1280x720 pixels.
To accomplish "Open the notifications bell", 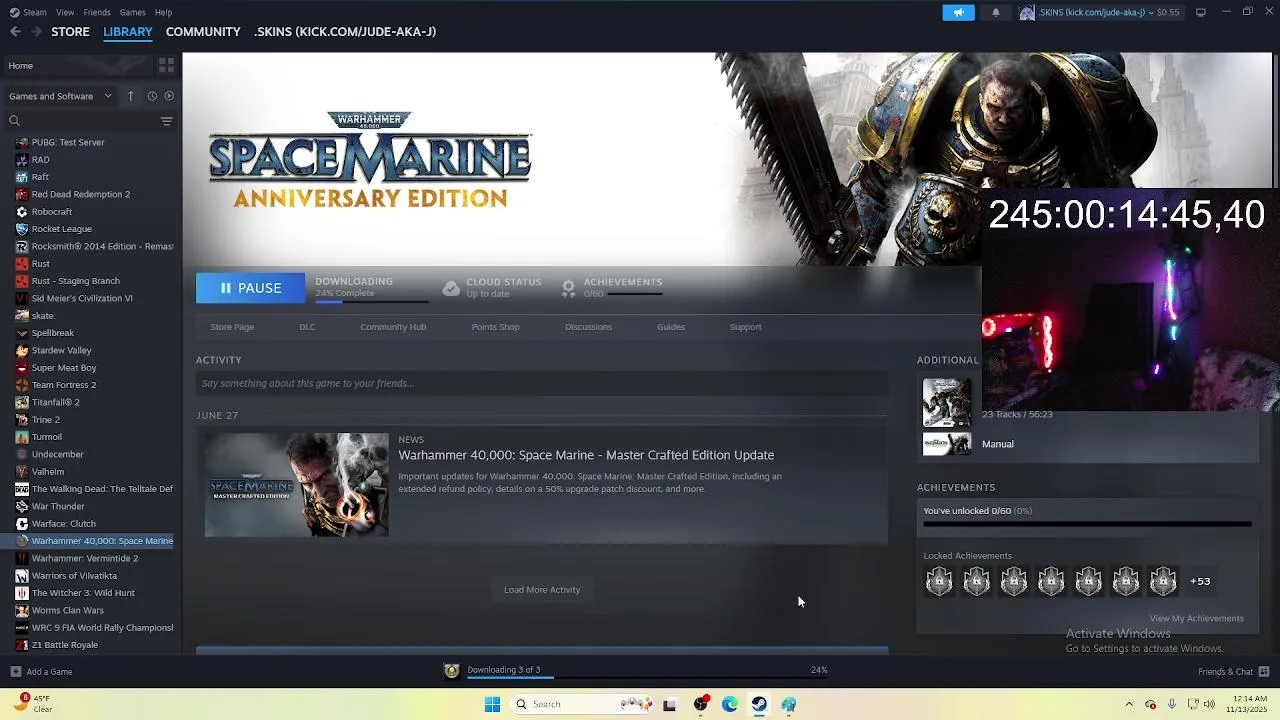I will click(996, 12).
